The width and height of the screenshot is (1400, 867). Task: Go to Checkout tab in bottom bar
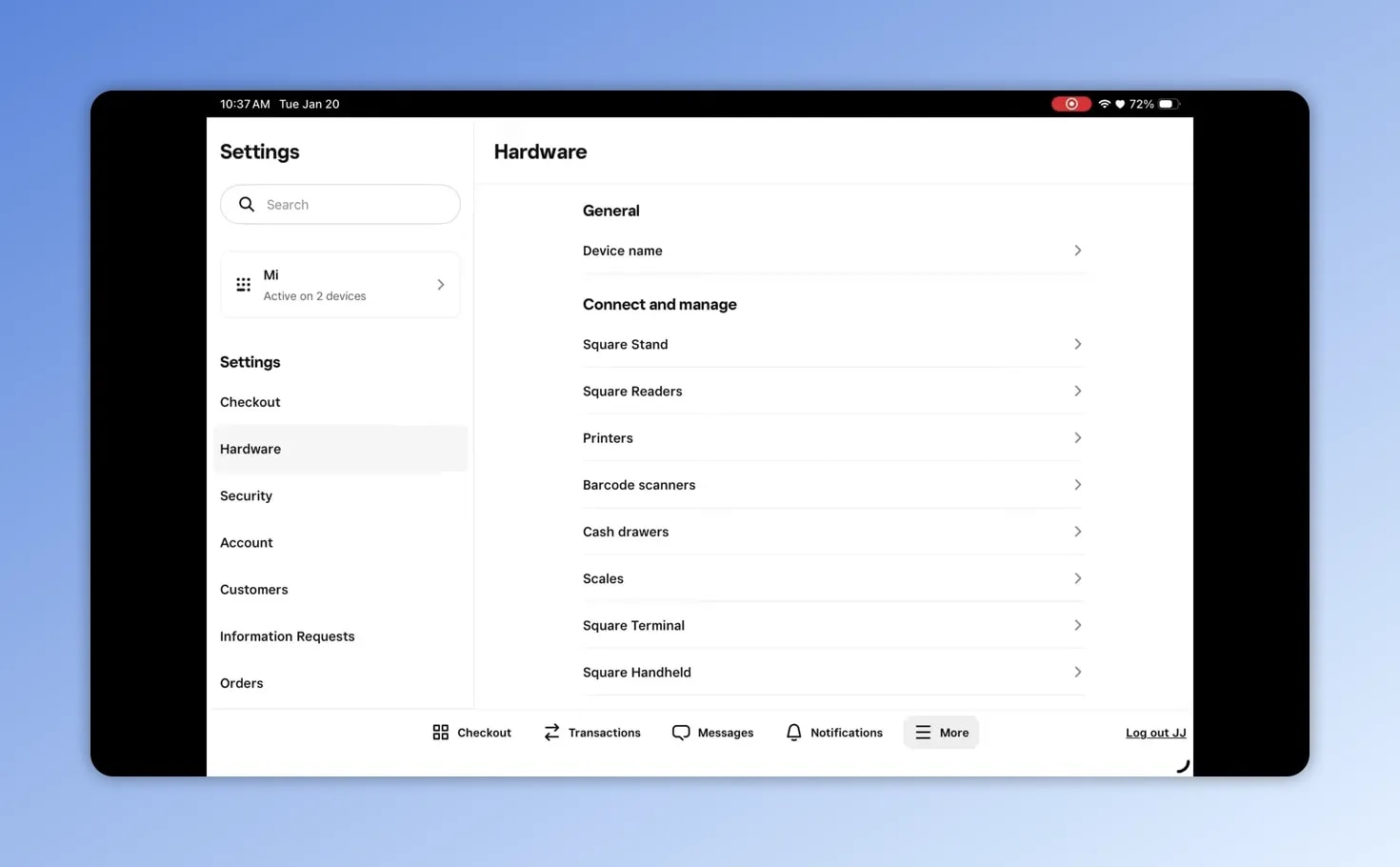click(471, 732)
